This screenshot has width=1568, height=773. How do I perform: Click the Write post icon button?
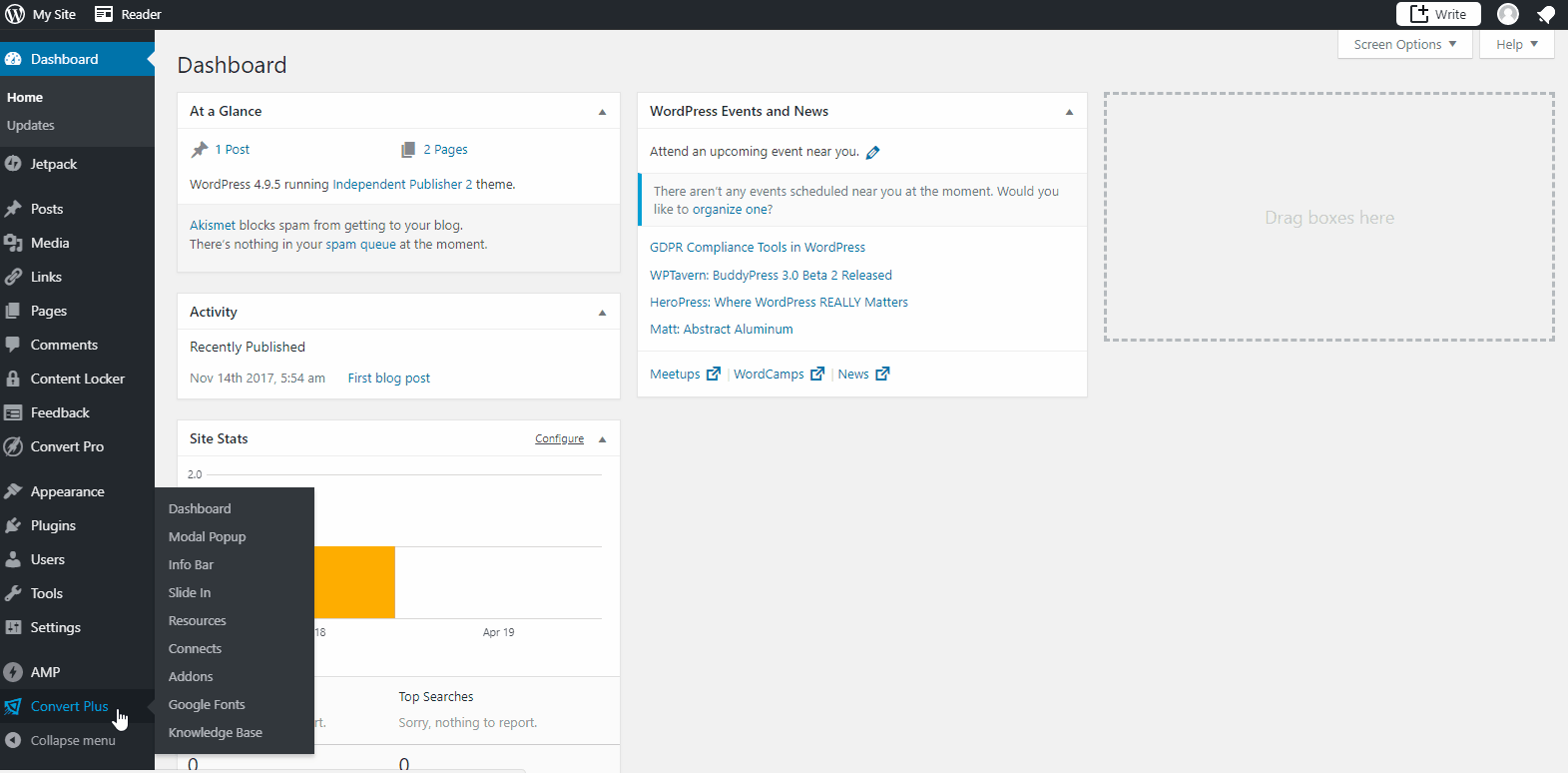(1438, 14)
